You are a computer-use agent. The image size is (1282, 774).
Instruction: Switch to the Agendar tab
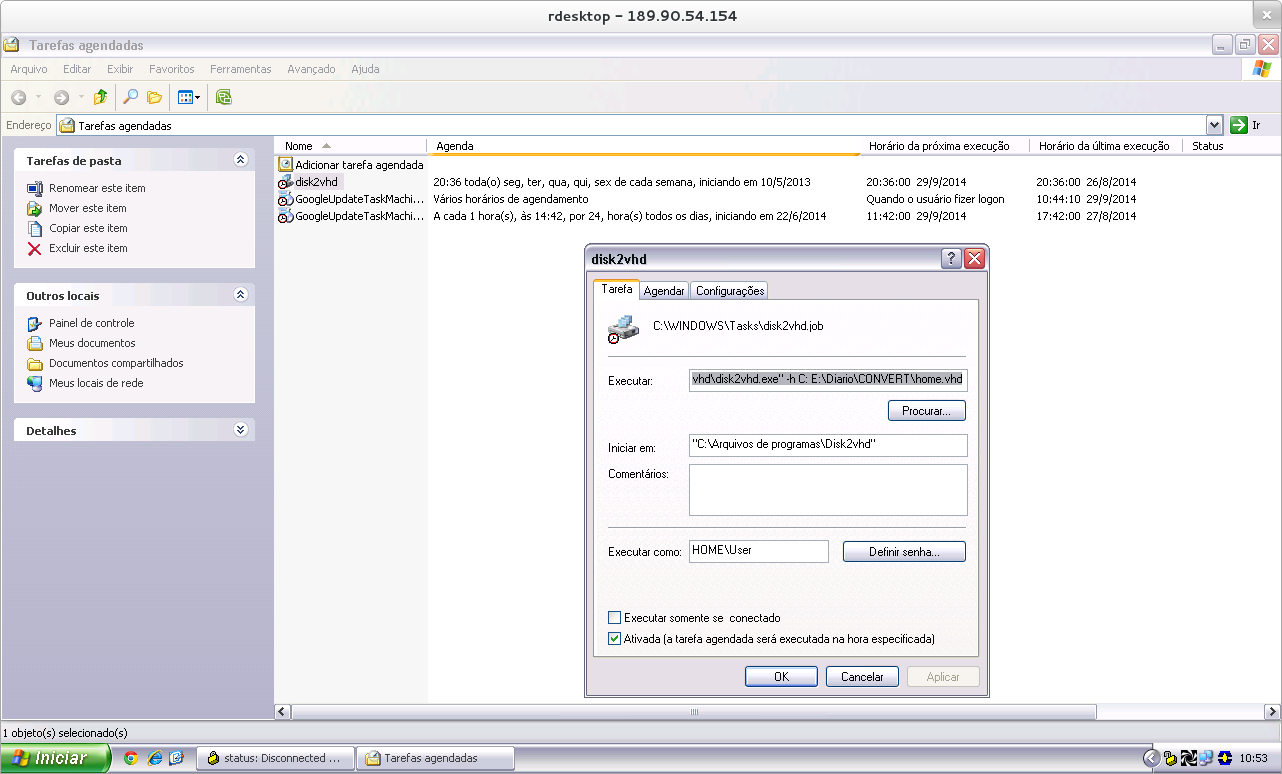point(664,291)
